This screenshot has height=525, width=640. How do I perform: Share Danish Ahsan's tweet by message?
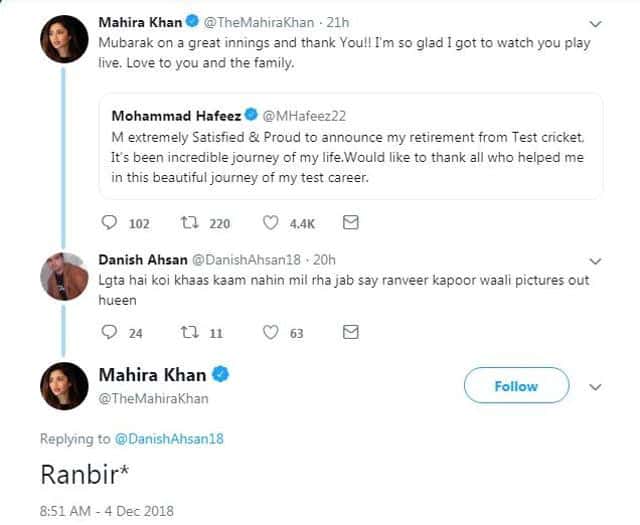[x=350, y=332]
